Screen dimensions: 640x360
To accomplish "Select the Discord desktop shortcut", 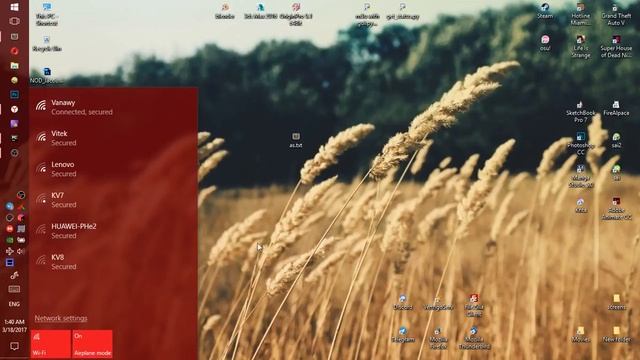I will tap(403, 302).
